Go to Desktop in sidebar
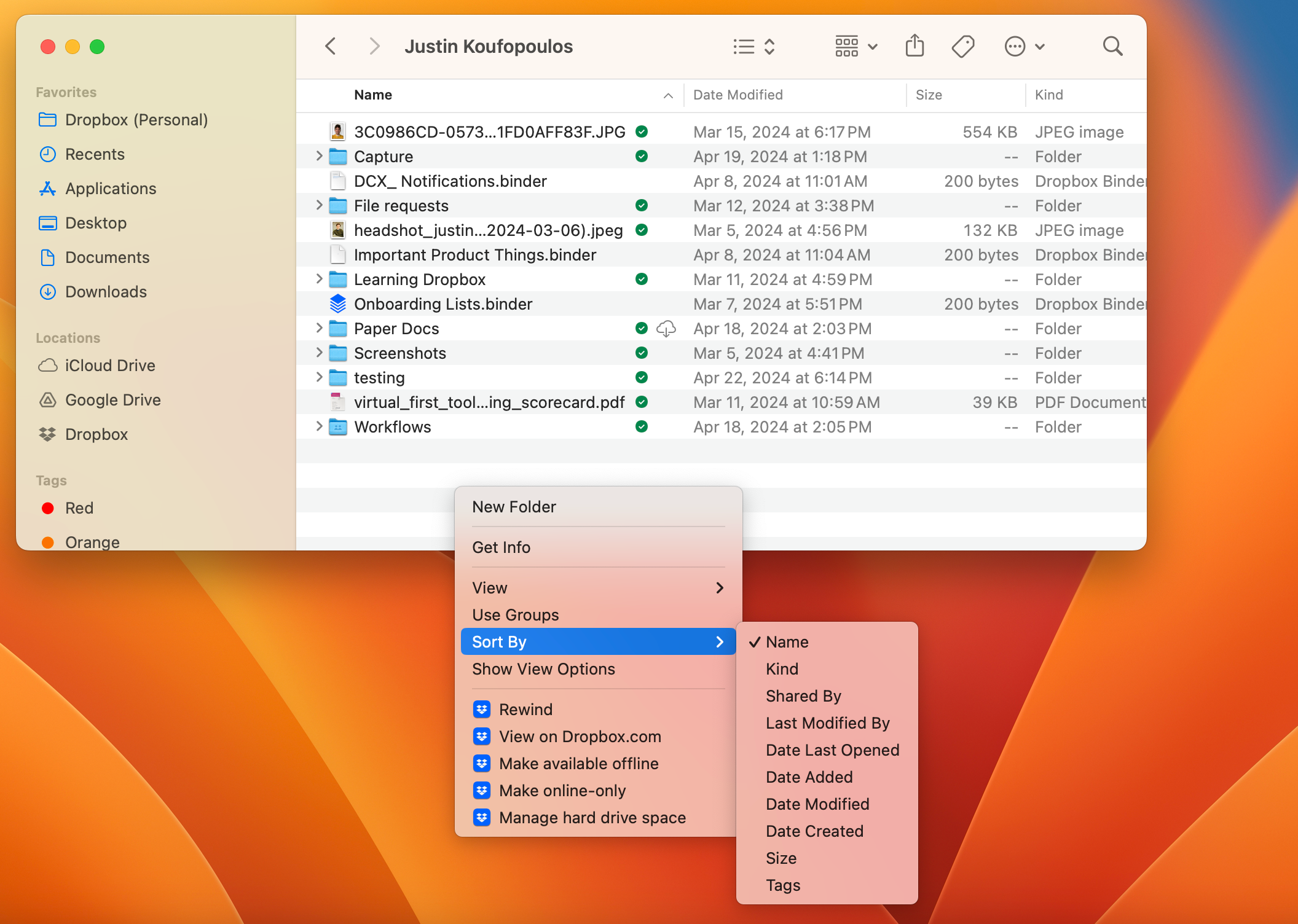Screen dimensions: 1298x924 tap(83, 223)
